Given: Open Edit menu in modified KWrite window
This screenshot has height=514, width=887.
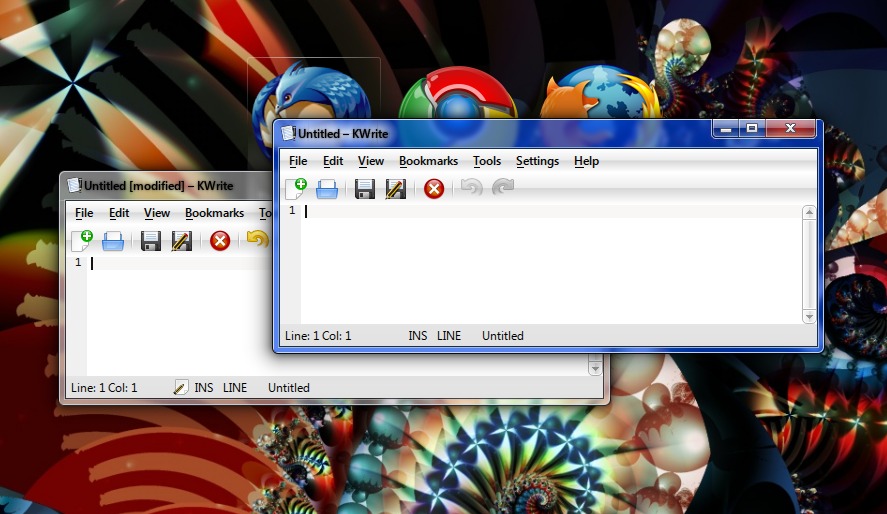Looking at the screenshot, I should [119, 213].
